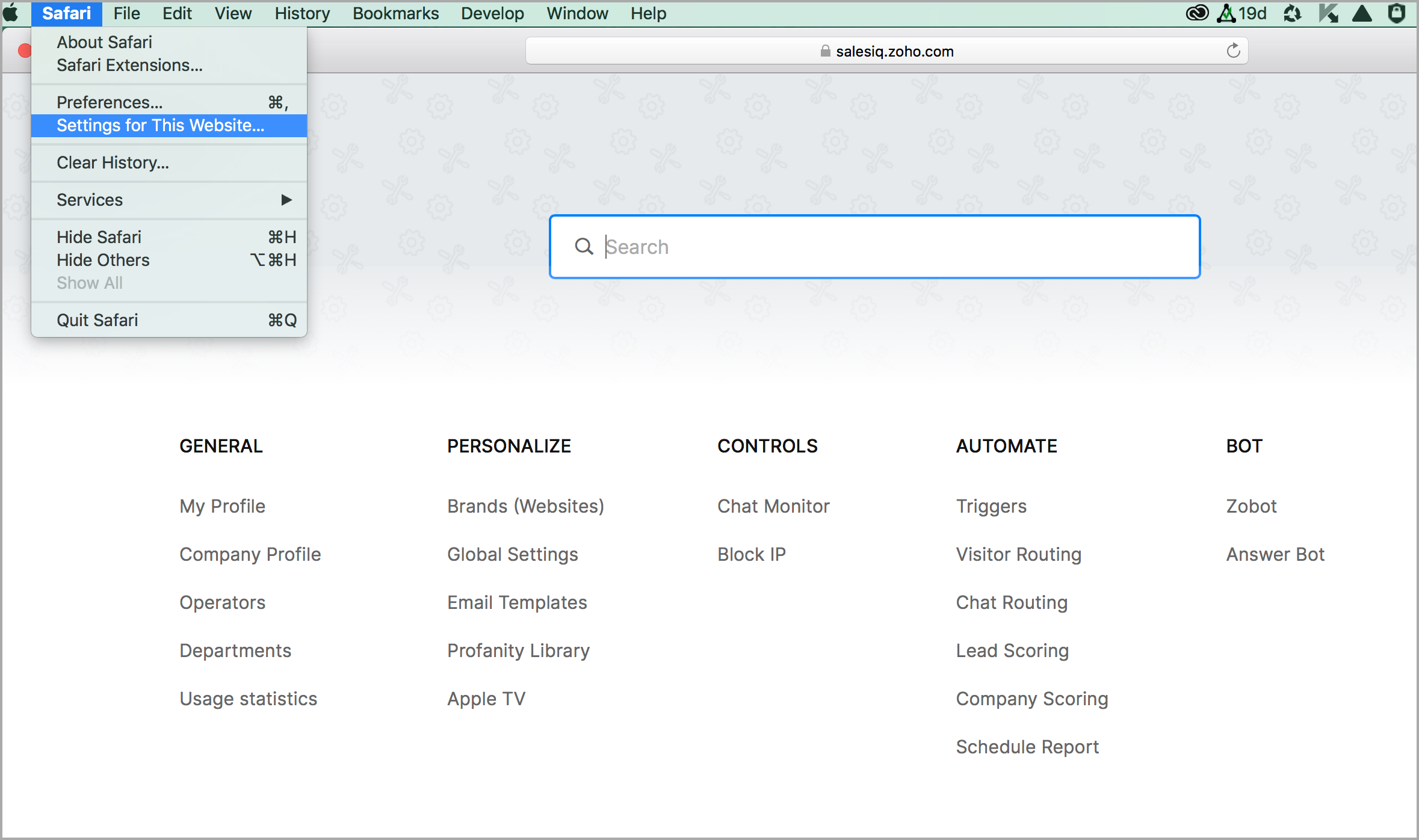Click the circular sync arrows menu bar icon

[x=1292, y=13]
